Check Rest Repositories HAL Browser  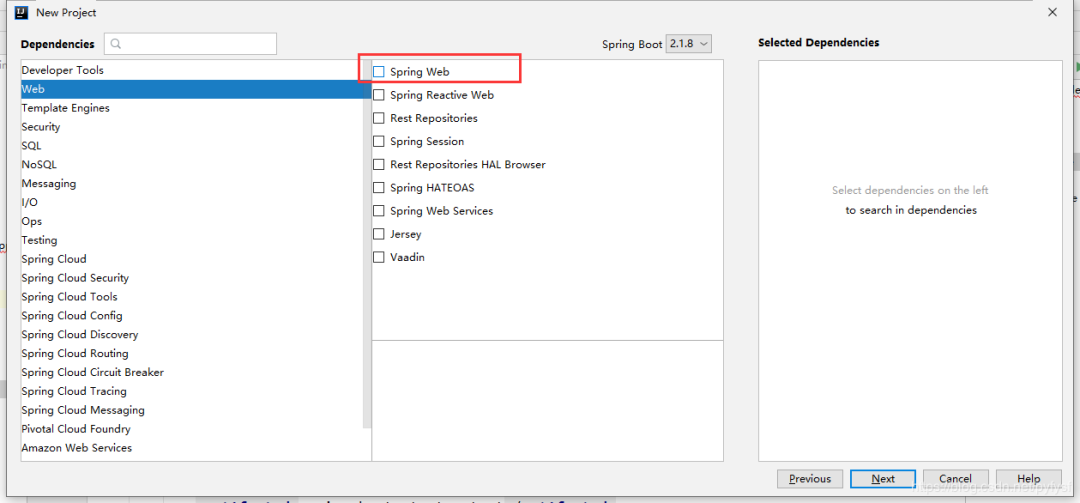(379, 165)
